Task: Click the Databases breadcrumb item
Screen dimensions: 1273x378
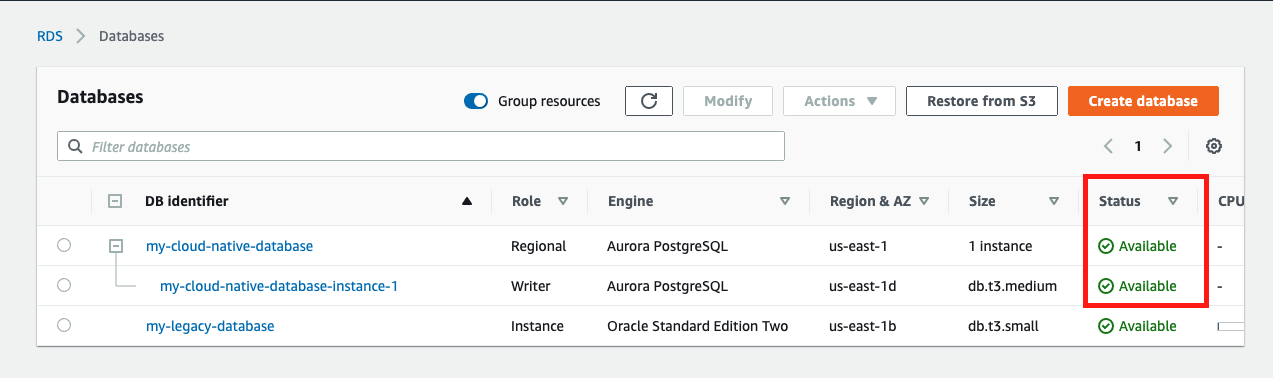Action: tap(131, 36)
